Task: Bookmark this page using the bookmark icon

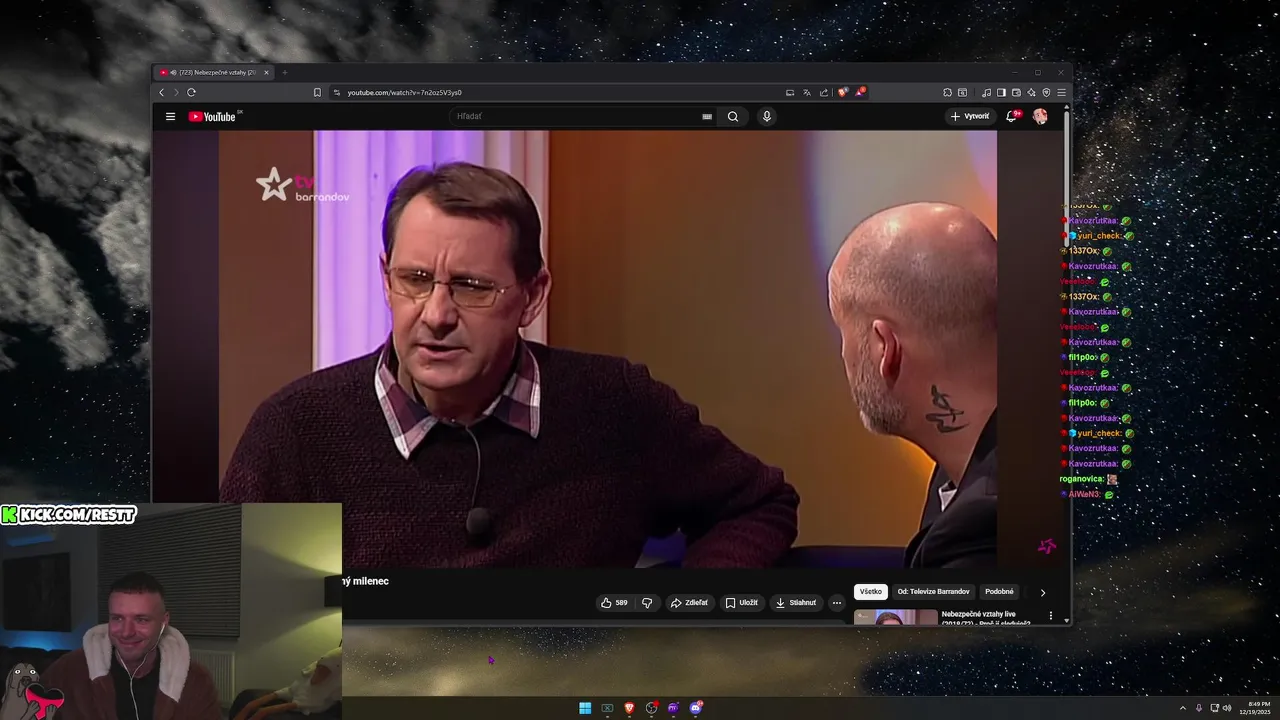Action: (x=317, y=92)
